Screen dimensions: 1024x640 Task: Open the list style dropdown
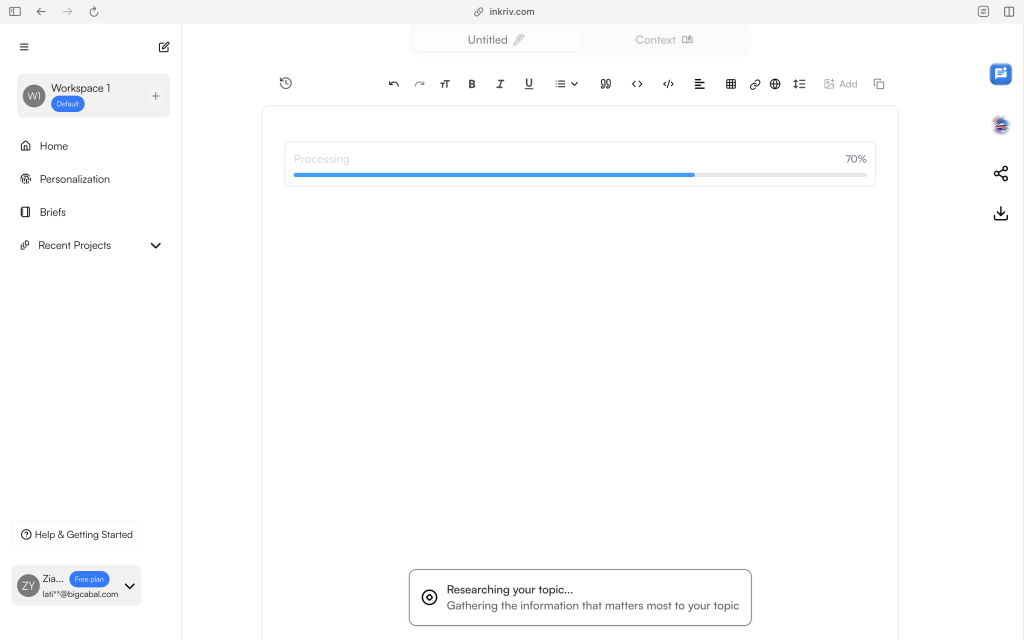tap(566, 84)
